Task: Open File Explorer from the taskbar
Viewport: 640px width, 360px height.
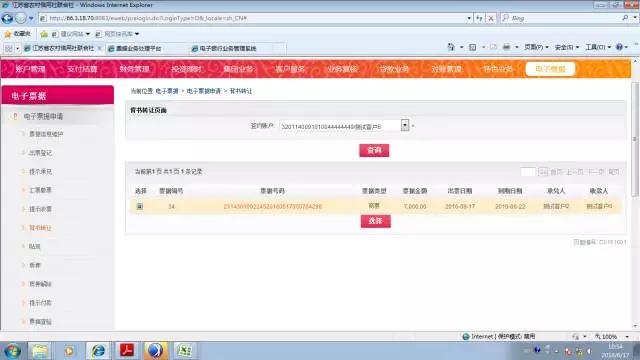Action: pos(40,351)
